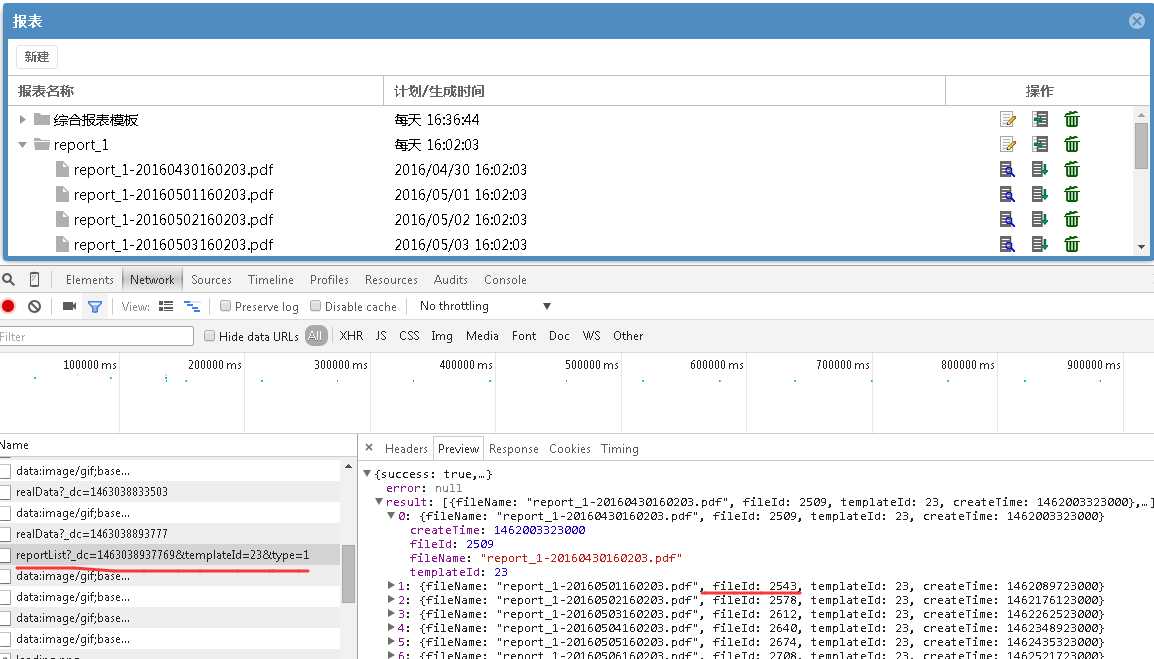Select the All filter pill

(316, 336)
